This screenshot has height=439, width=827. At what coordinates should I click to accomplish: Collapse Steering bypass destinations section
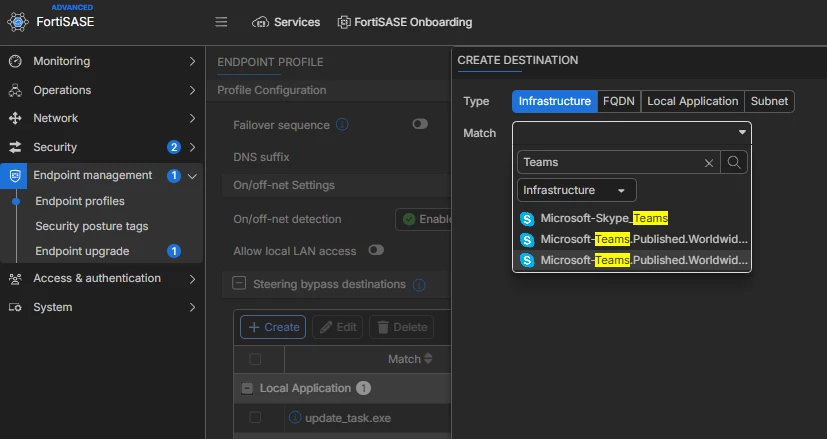coord(239,284)
